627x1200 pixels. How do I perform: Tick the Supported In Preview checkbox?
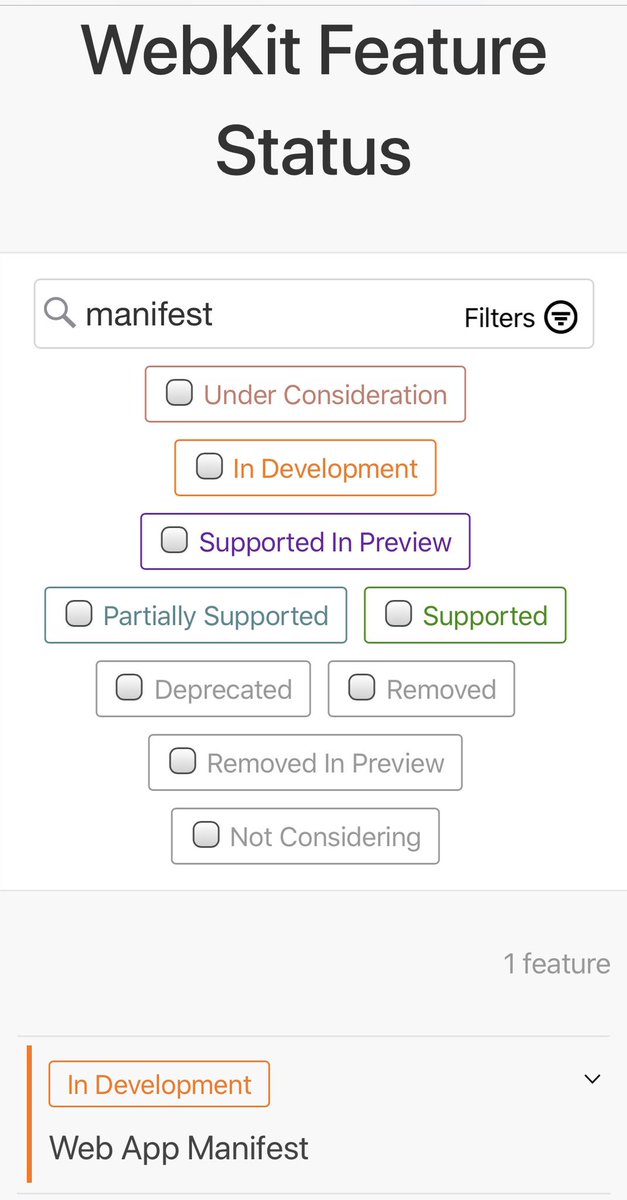point(174,540)
